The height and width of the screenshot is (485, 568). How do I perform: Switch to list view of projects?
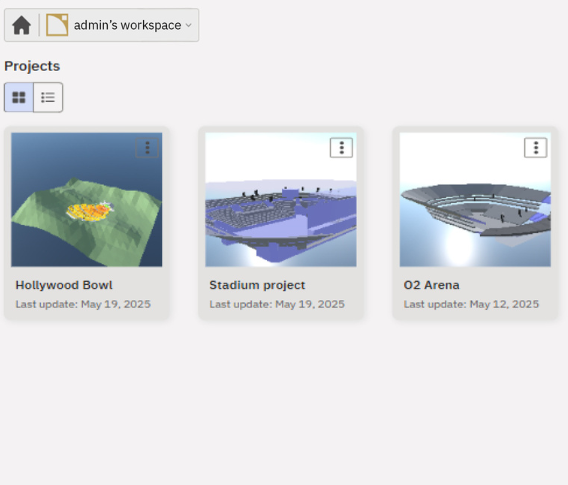pos(48,97)
